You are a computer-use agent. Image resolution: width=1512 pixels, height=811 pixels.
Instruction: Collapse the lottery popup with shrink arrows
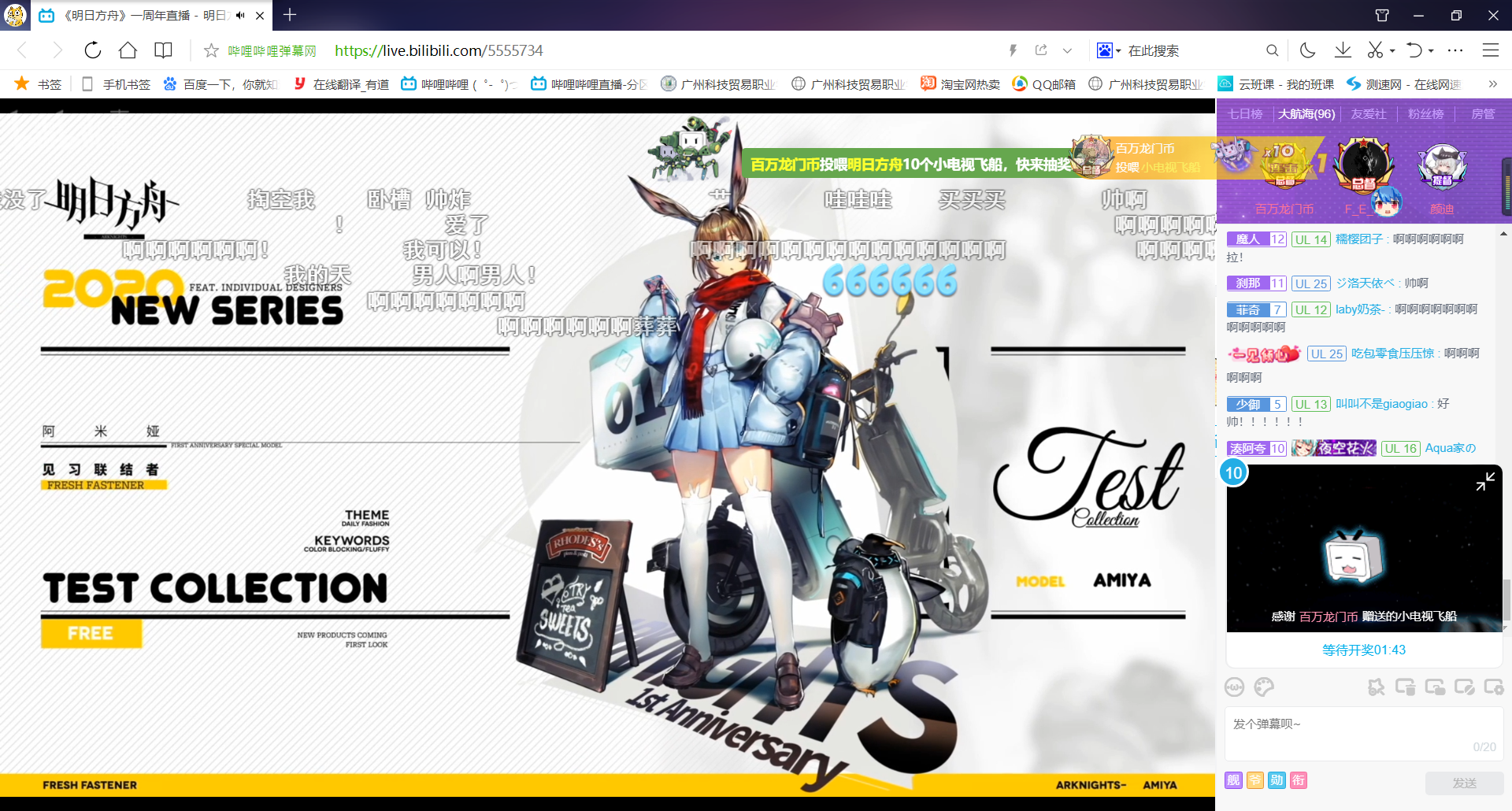coord(1485,481)
